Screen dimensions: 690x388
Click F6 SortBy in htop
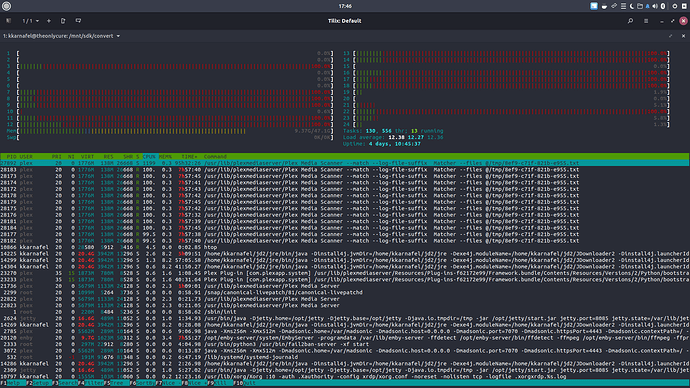click(x=143, y=383)
